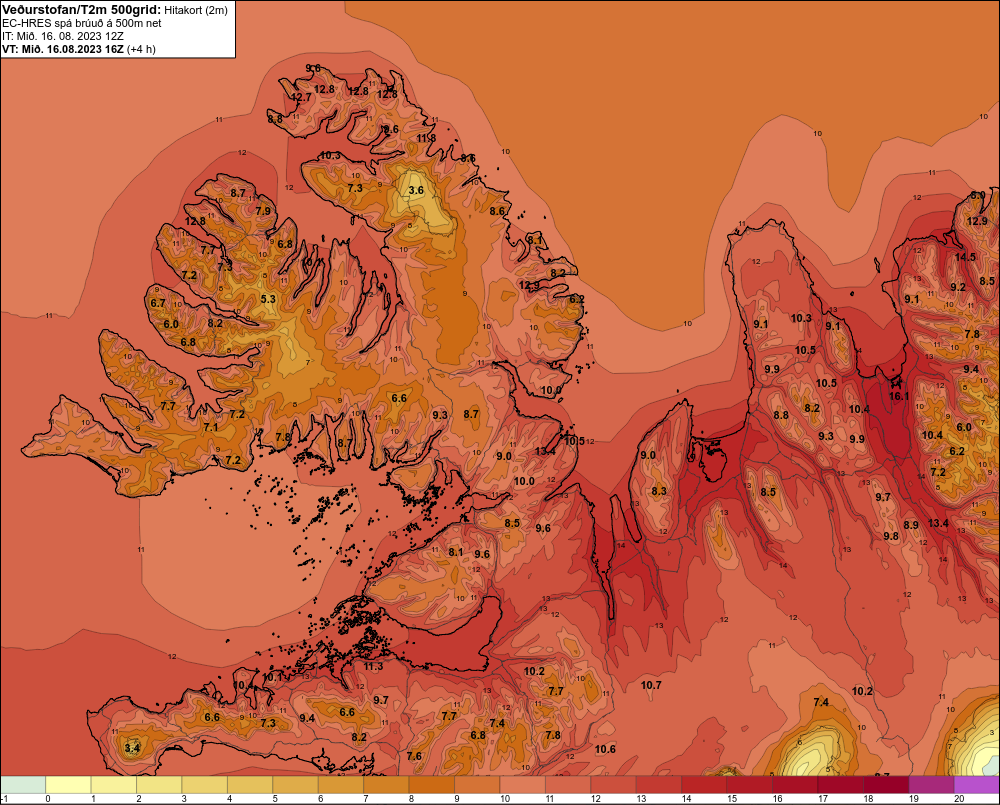
Task: Click the title 'Veðurstofan/T2m 500grid: Hitakort (2m)'
Action: point(114,10)
